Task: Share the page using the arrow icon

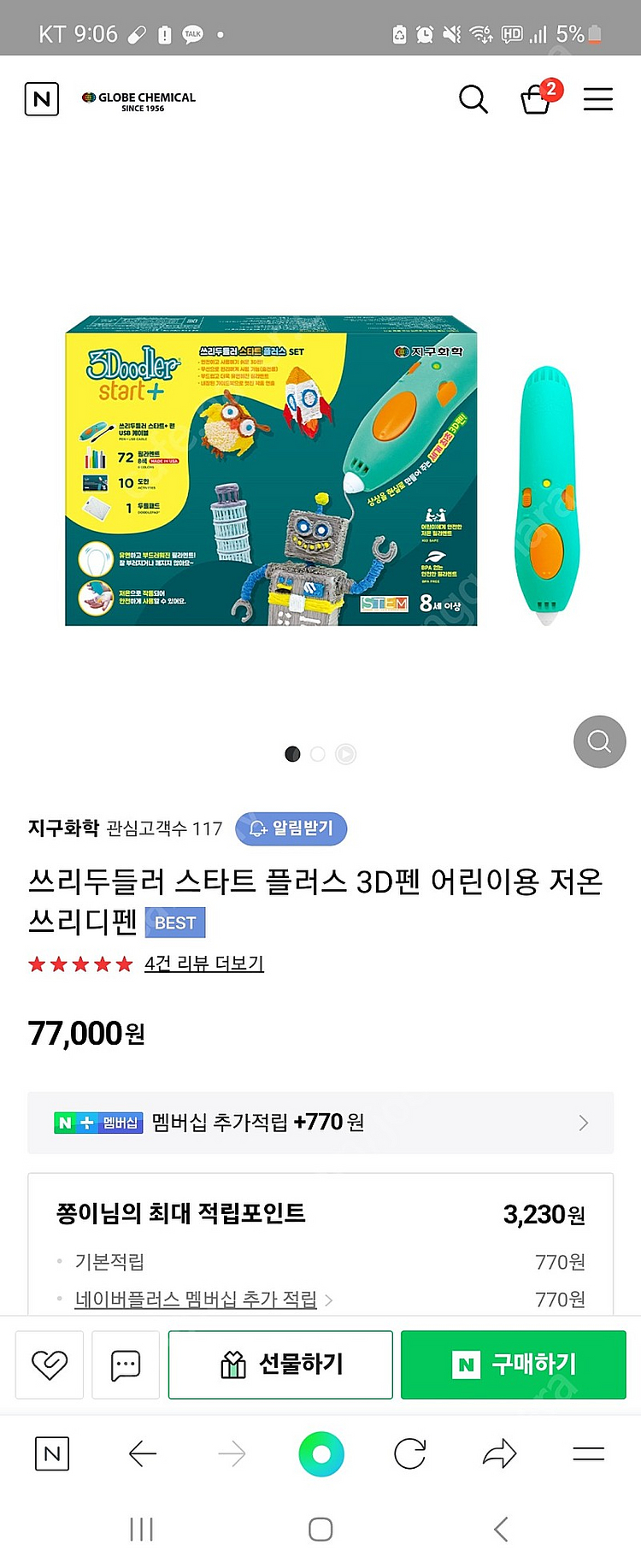Action: [x=500, y=1453]
